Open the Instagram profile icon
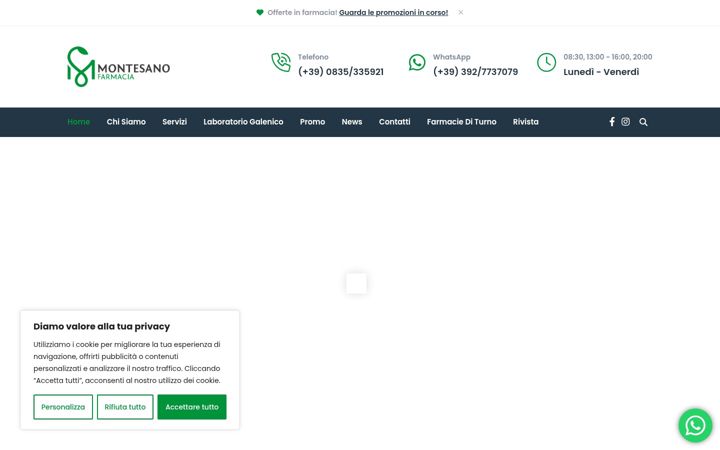The image size is (720, 450). tap(625, 122)
